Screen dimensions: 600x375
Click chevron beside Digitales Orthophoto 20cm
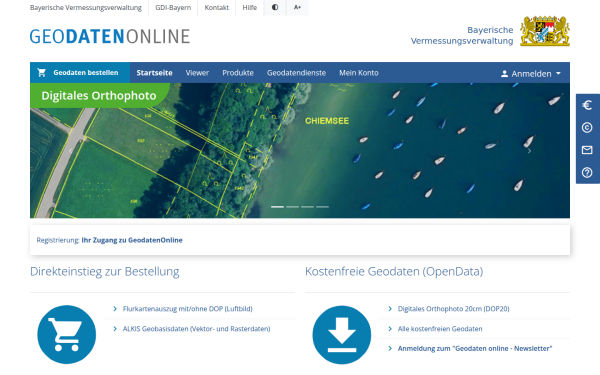point(390,308)
